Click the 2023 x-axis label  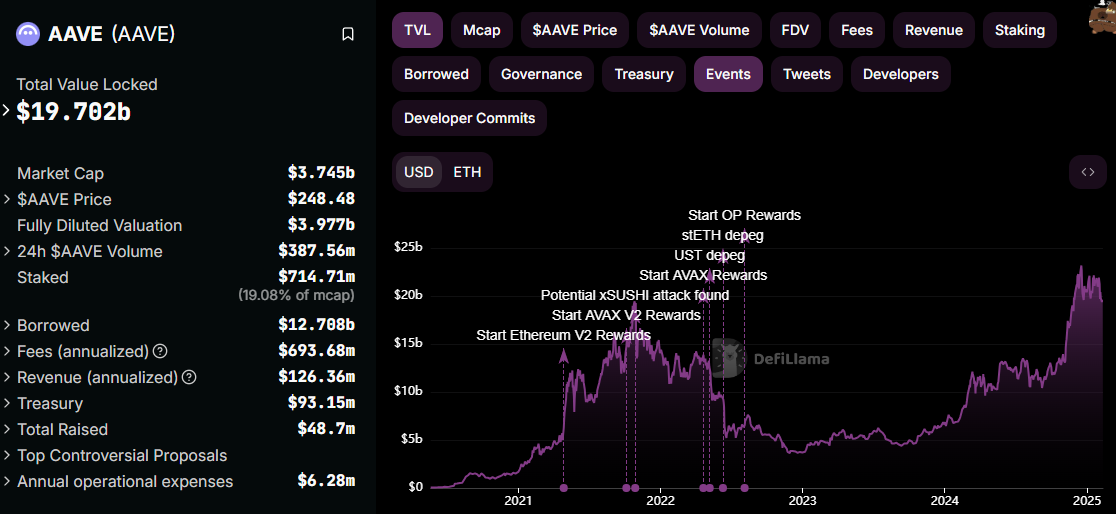pos(802,500)
